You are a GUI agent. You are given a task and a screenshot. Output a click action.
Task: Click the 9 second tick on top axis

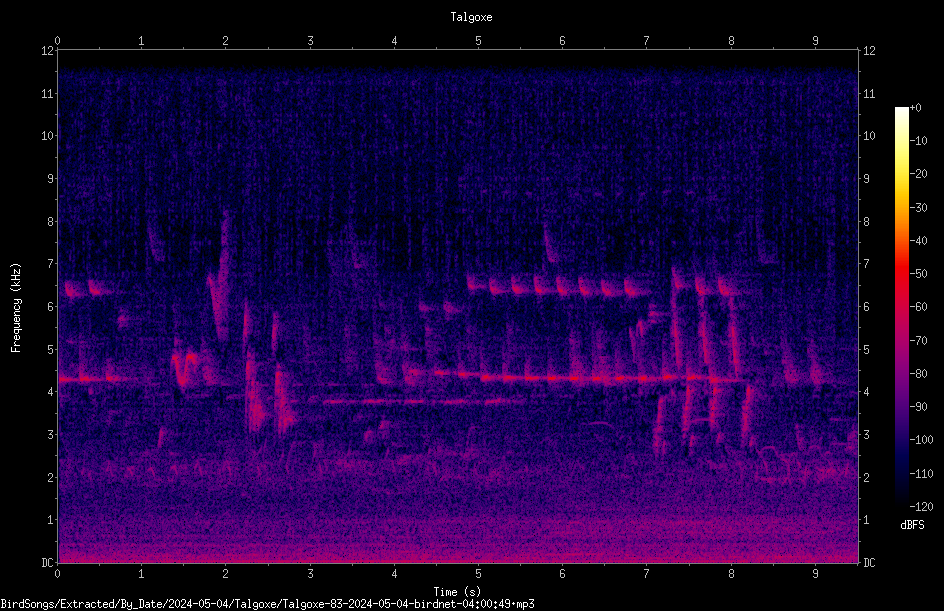coord(815,40)
